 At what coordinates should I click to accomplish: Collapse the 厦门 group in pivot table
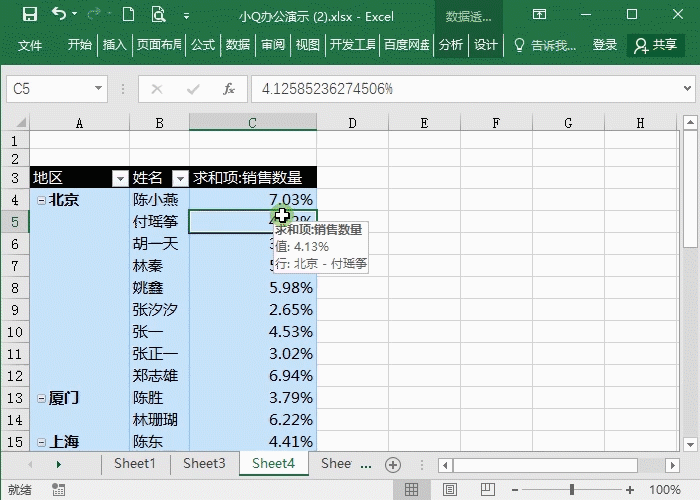40,398
